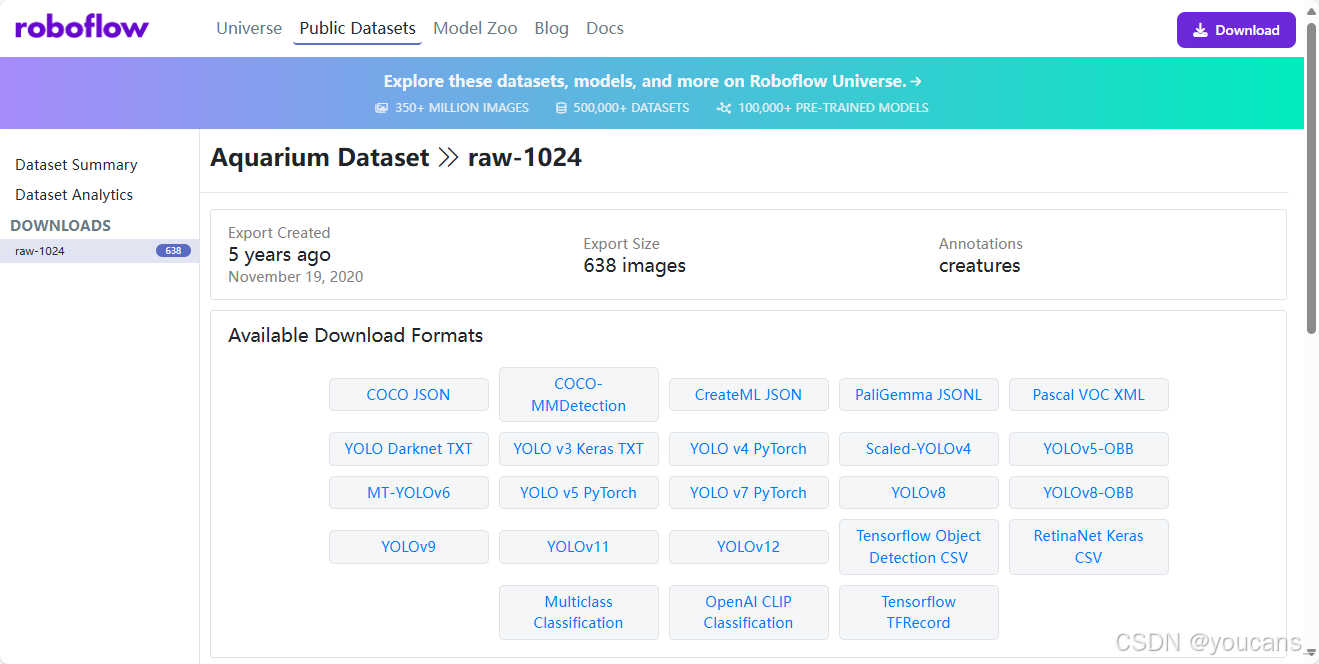
Task: Click the Roboflow logo
Action: (x=82, y=28)
